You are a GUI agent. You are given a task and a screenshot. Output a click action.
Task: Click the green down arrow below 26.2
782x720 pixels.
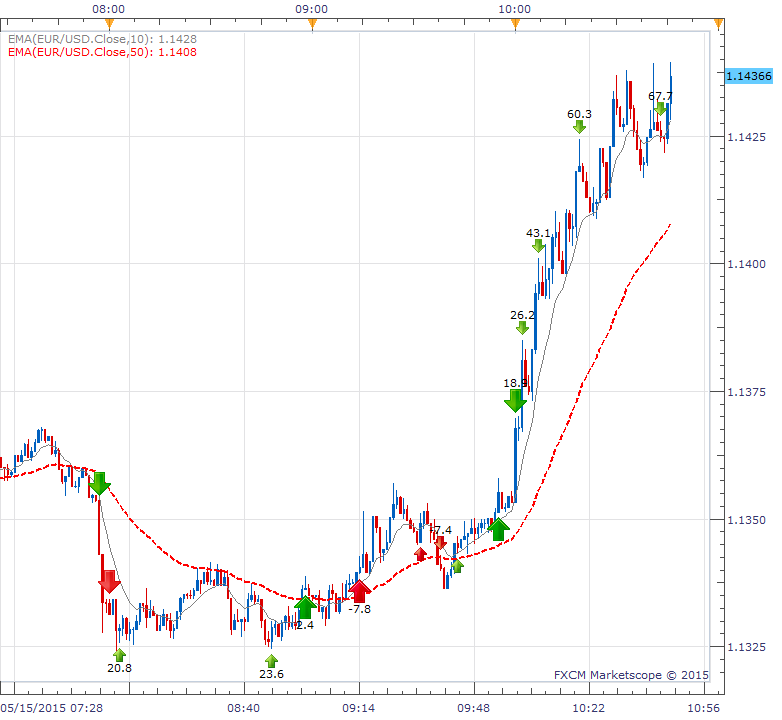[x=522, y=328]
